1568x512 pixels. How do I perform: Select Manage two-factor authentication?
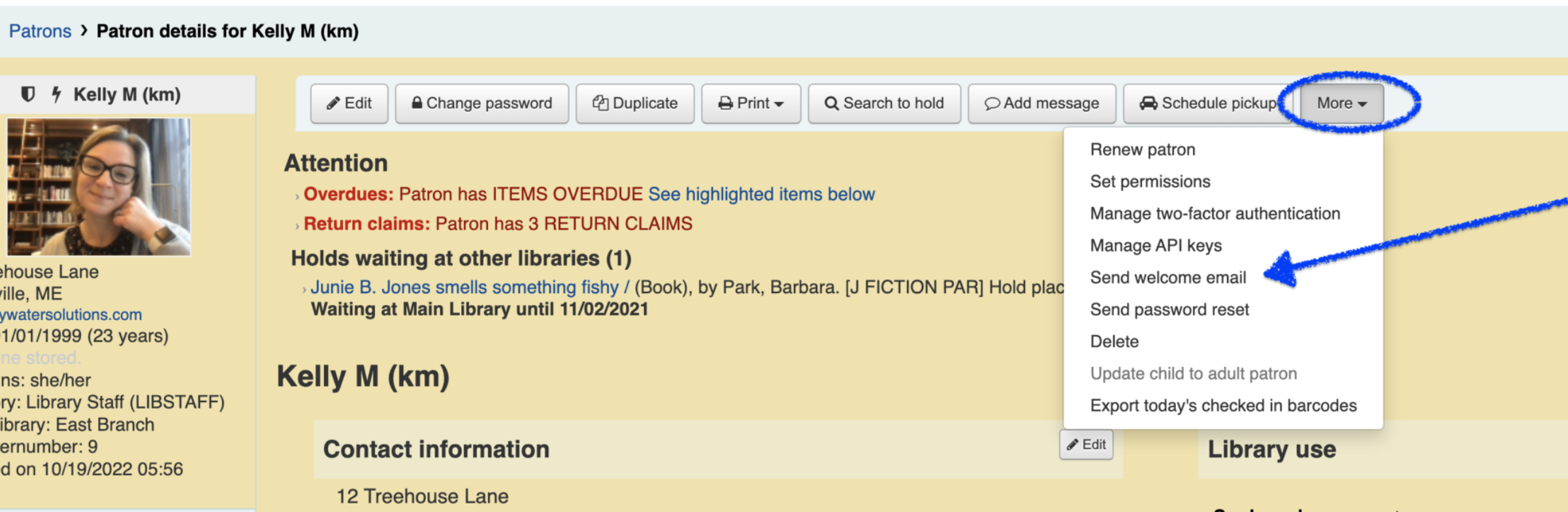tap(1215, 214)
